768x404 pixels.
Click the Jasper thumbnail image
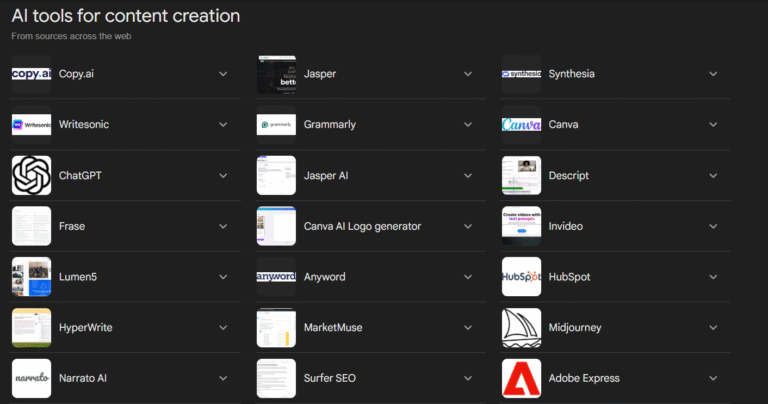(x=276, y=74)
